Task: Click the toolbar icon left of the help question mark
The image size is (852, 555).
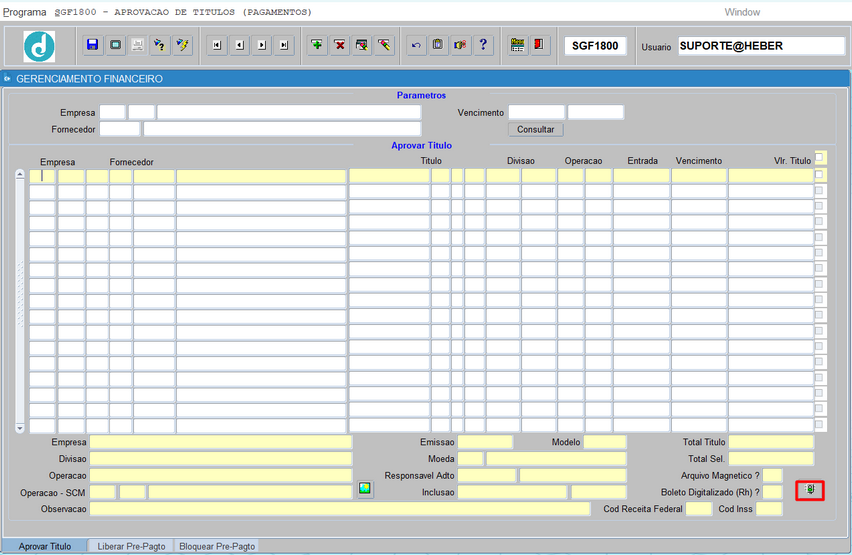Action: pos(460,45)
